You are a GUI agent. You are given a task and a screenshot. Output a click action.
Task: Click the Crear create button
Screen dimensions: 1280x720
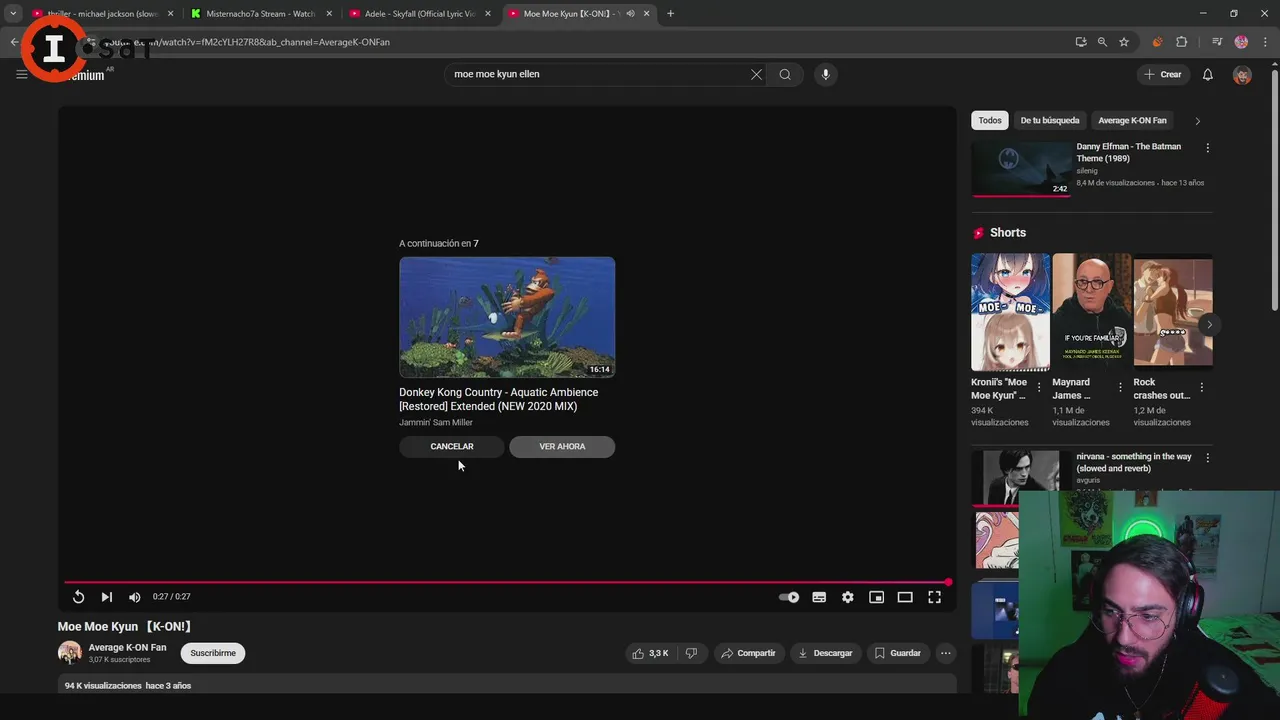click(x=1163, y=74)
